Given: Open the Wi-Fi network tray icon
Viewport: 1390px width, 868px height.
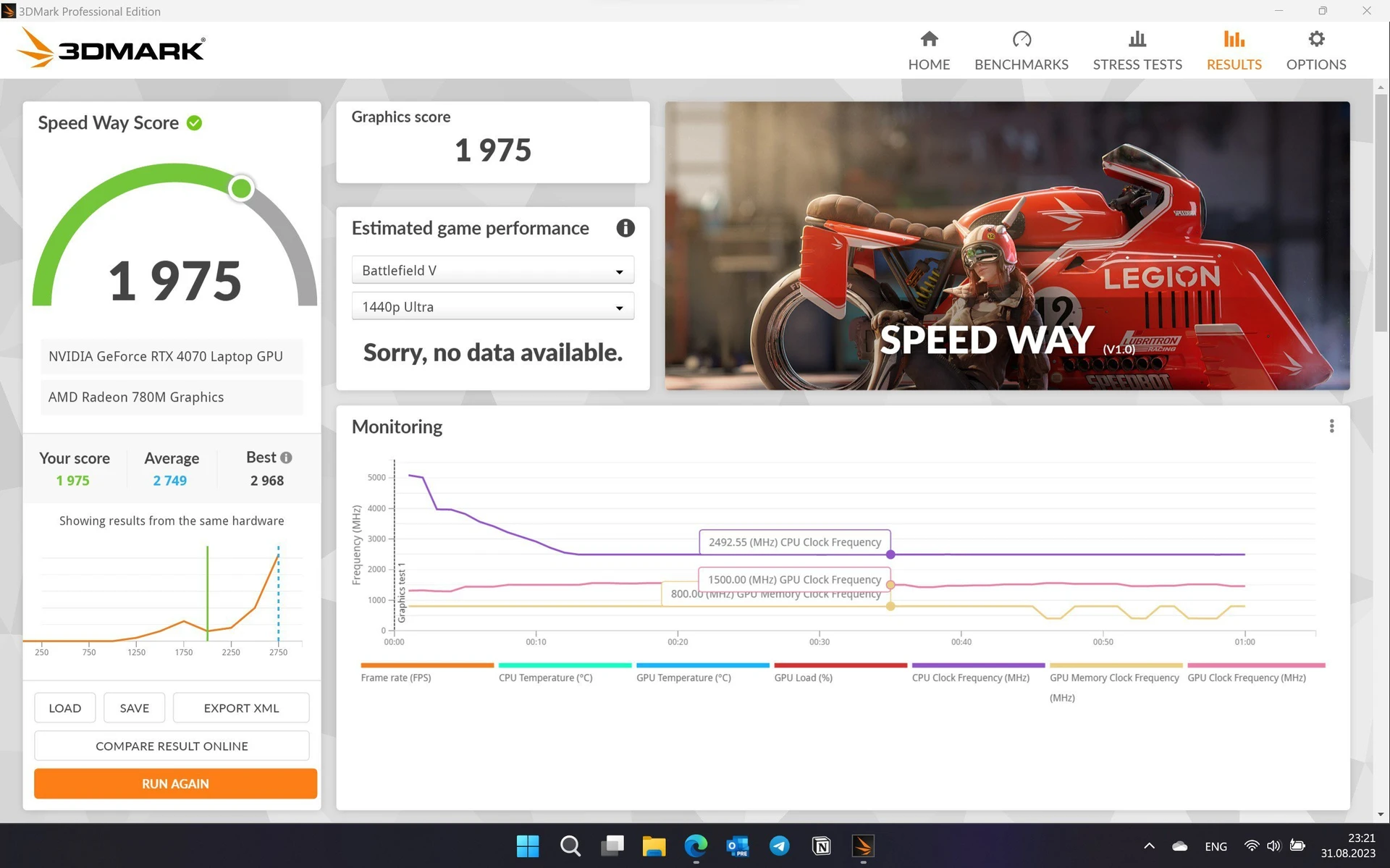Looking at the screenshot, I should click(1251, 846).
